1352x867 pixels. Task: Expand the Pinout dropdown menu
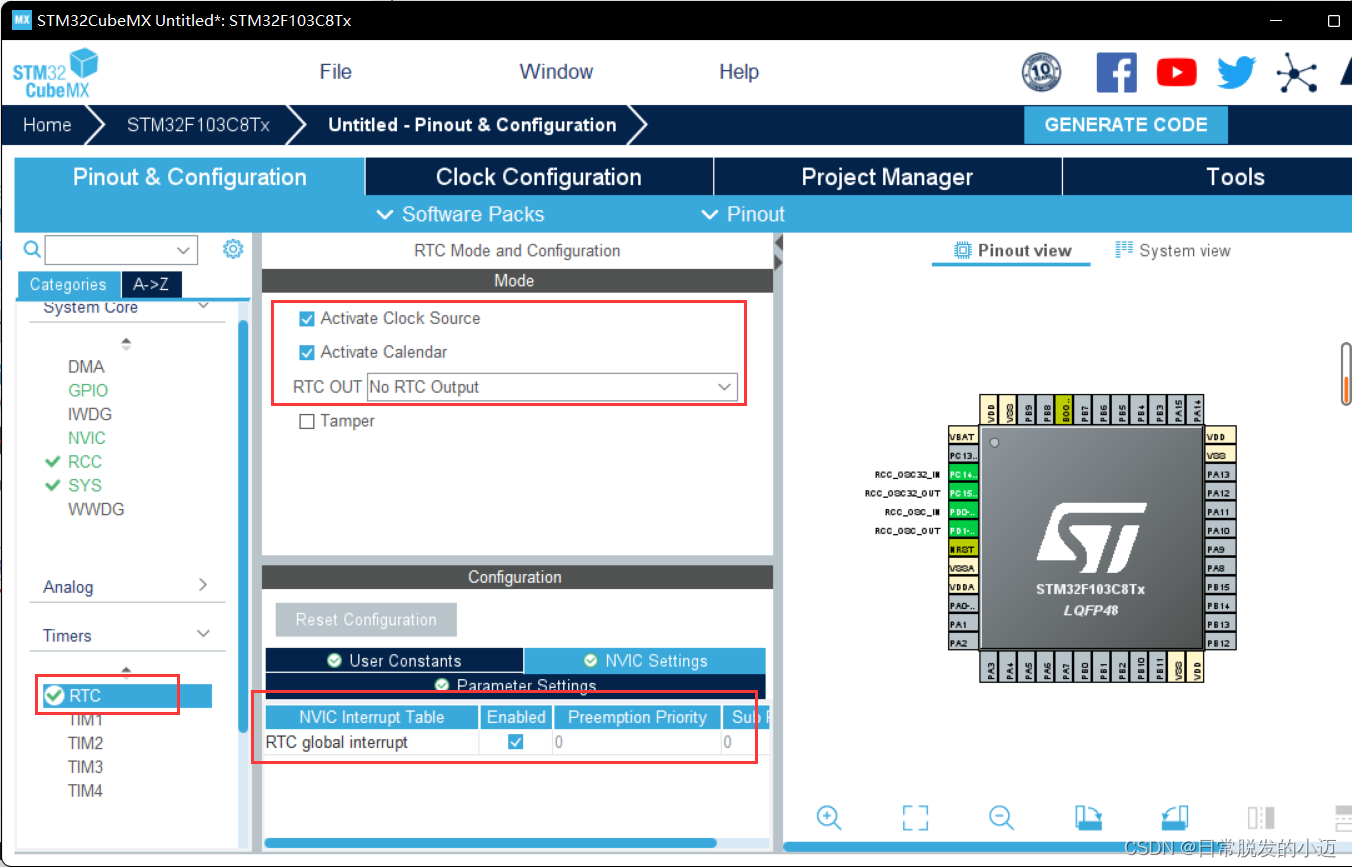click(x=743, y=214)
